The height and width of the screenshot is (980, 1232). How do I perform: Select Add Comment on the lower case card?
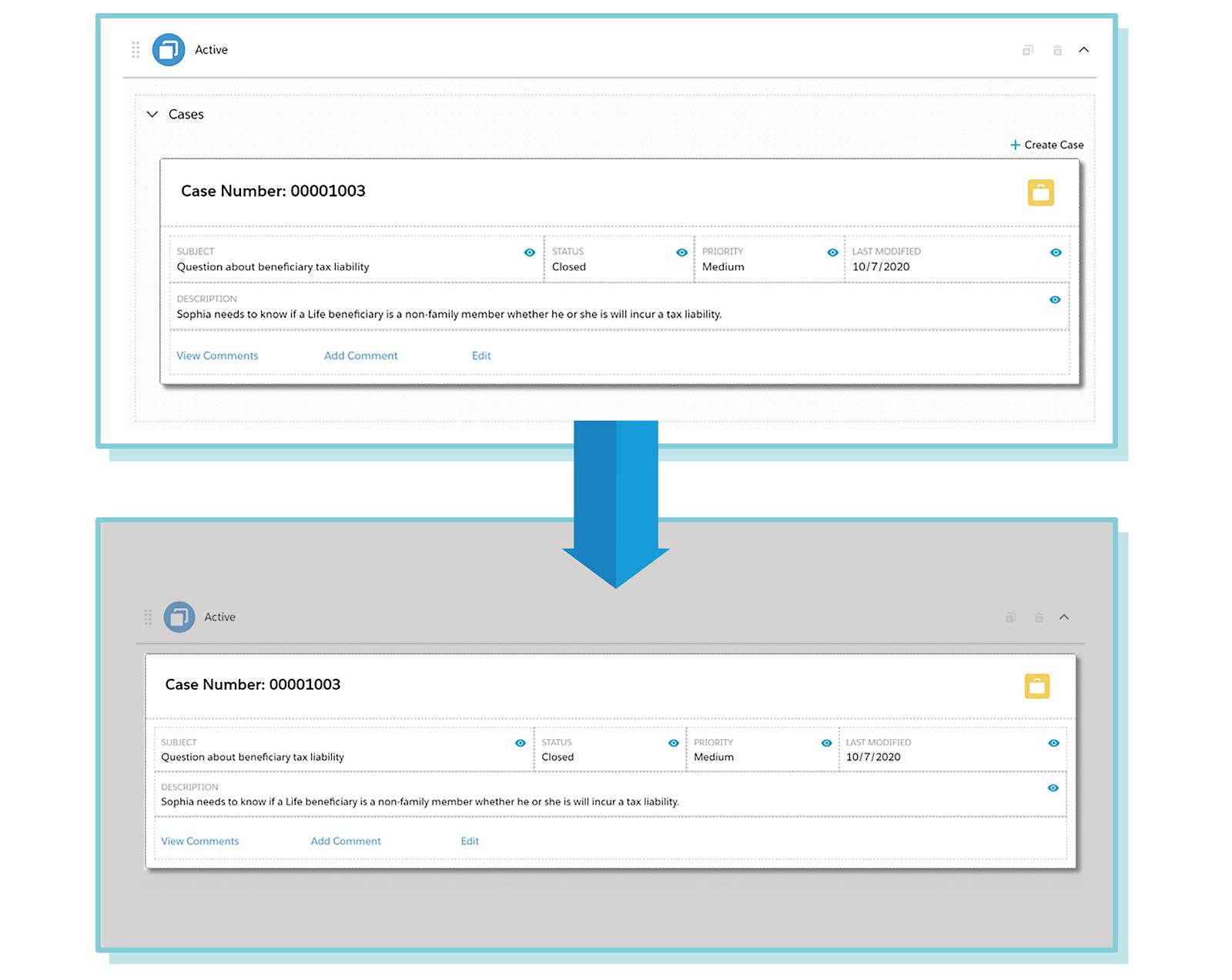click(x=345, y=841)
